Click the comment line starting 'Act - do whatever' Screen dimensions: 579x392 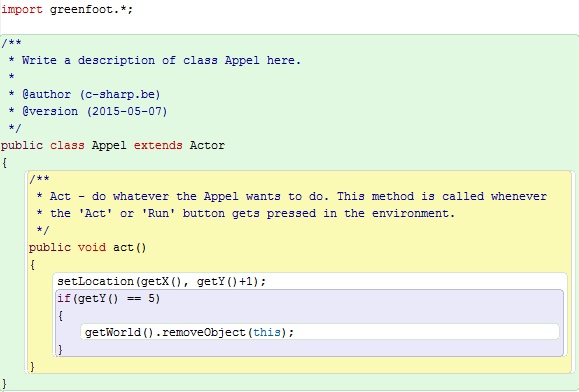pyautogui.click(x=298, y=196)
